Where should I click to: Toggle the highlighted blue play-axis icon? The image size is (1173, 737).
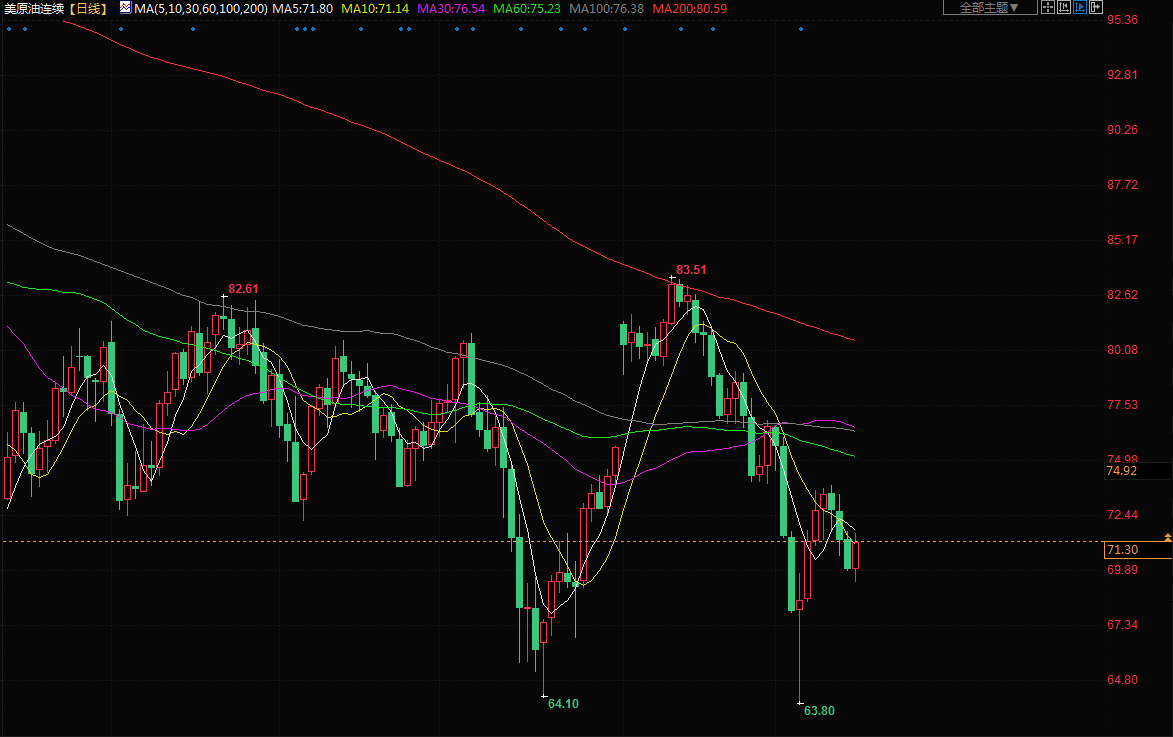click(1080, 7)
